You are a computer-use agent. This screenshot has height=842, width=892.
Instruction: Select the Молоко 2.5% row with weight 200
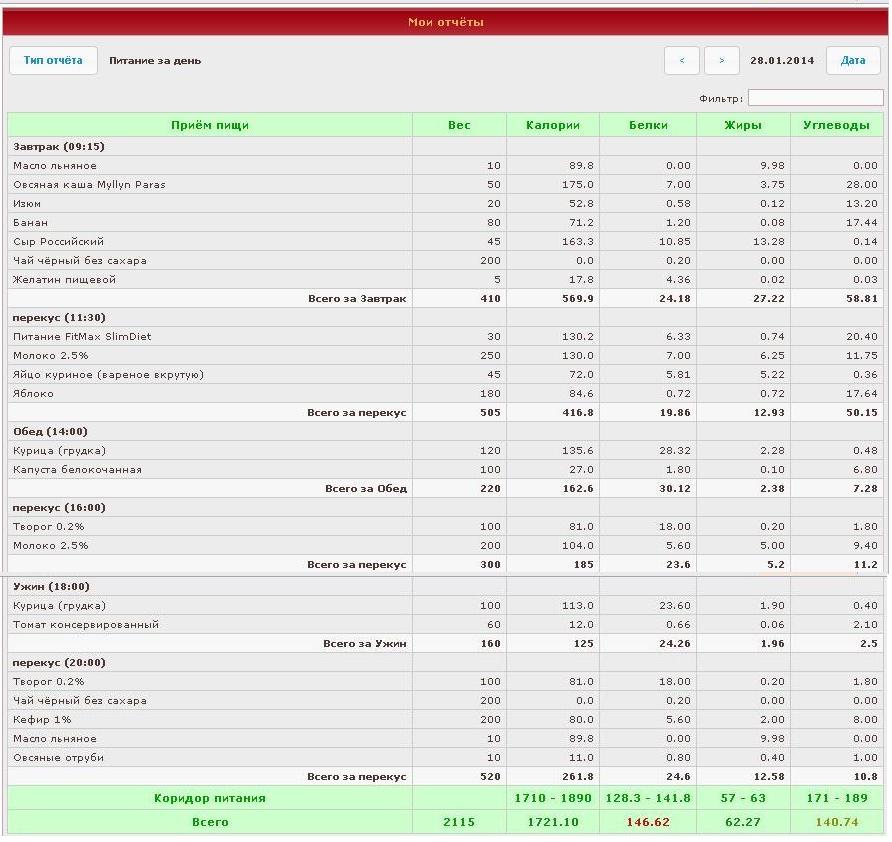click(x=445, y=546)
